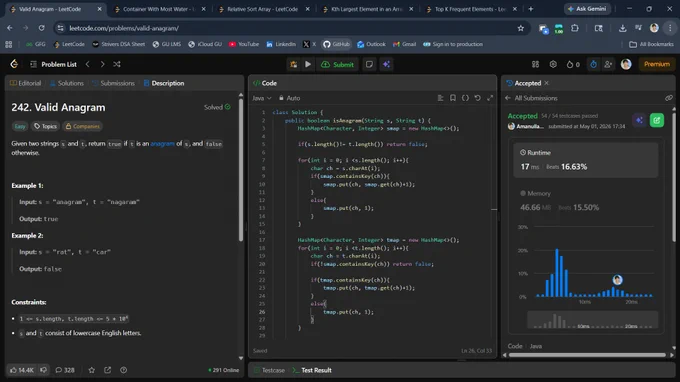Click the Auto lock label
The image size is (680, 382).
tap(289, 98)
